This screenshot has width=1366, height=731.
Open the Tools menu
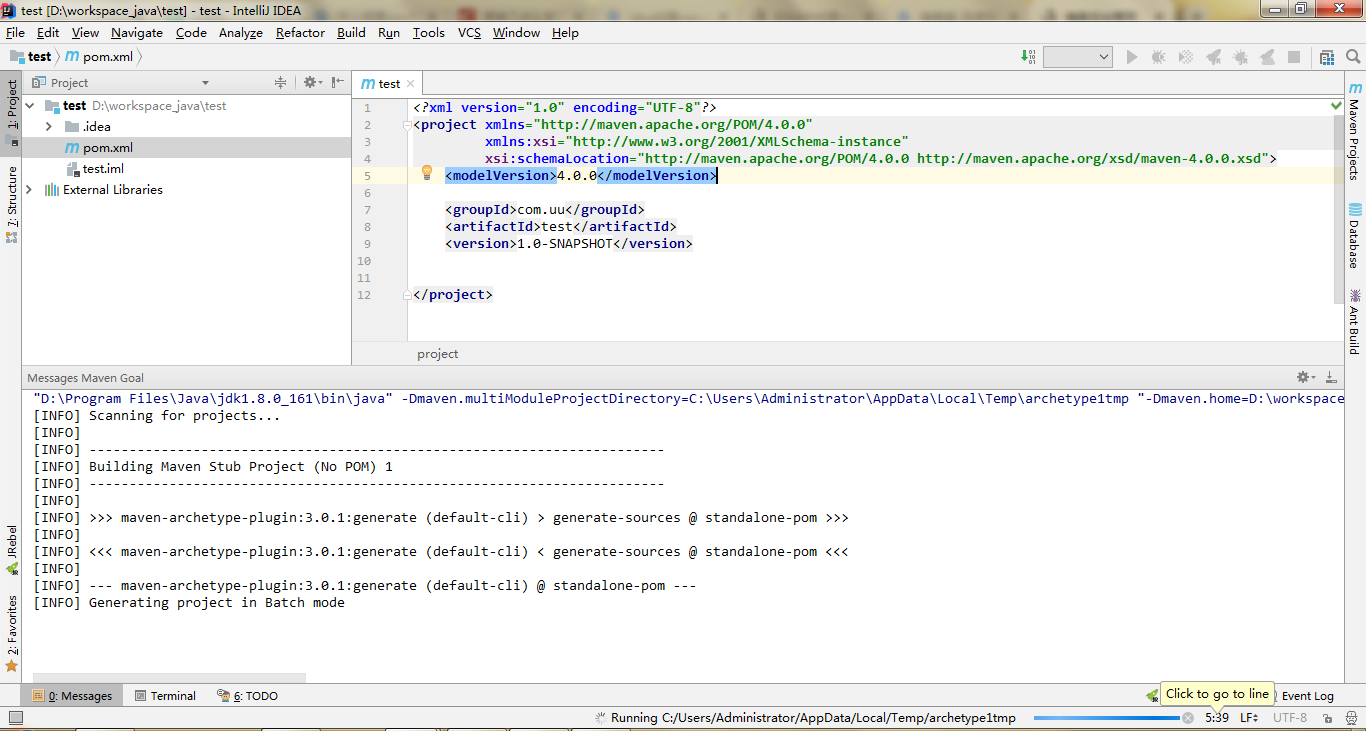[x=428, y=32]
